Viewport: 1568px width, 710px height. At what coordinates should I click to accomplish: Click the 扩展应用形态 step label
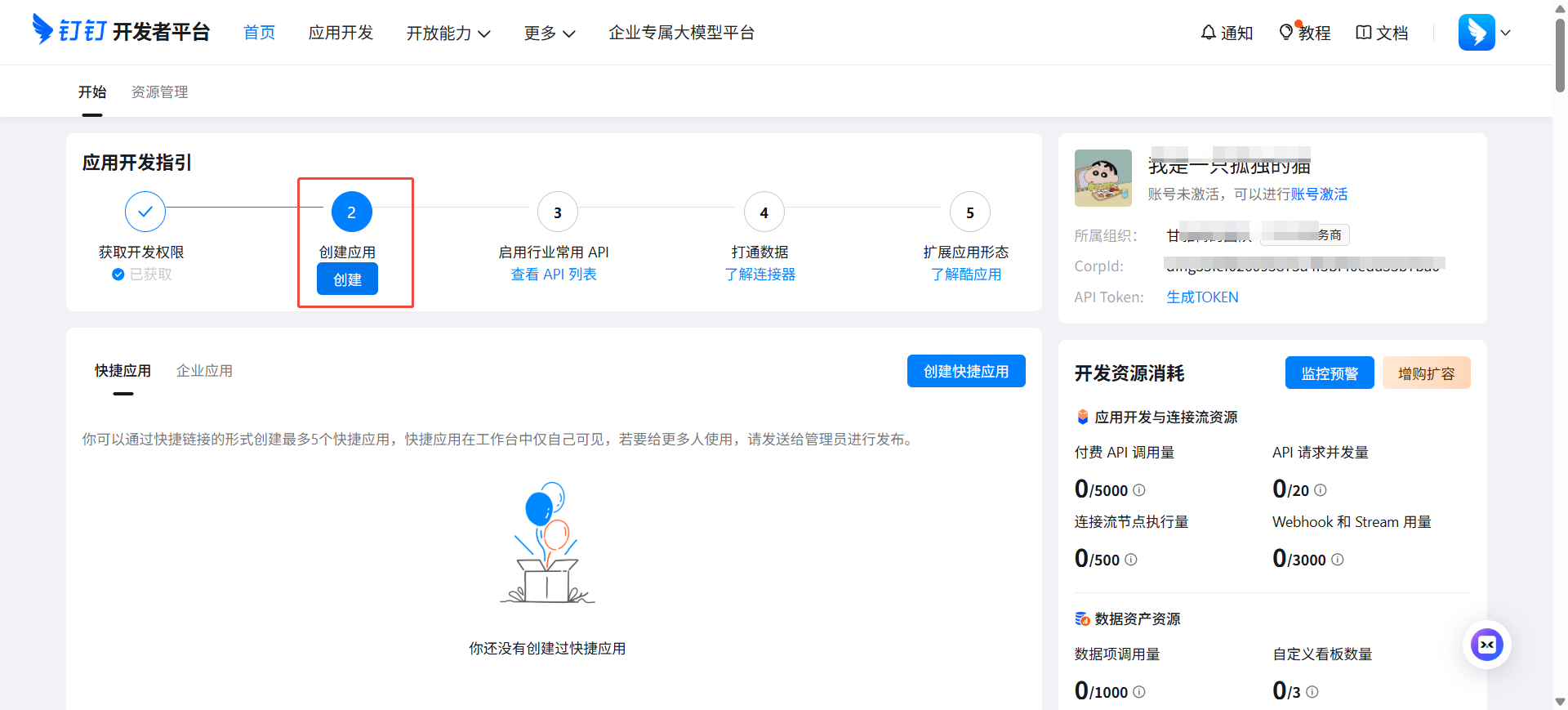[966, 252]
